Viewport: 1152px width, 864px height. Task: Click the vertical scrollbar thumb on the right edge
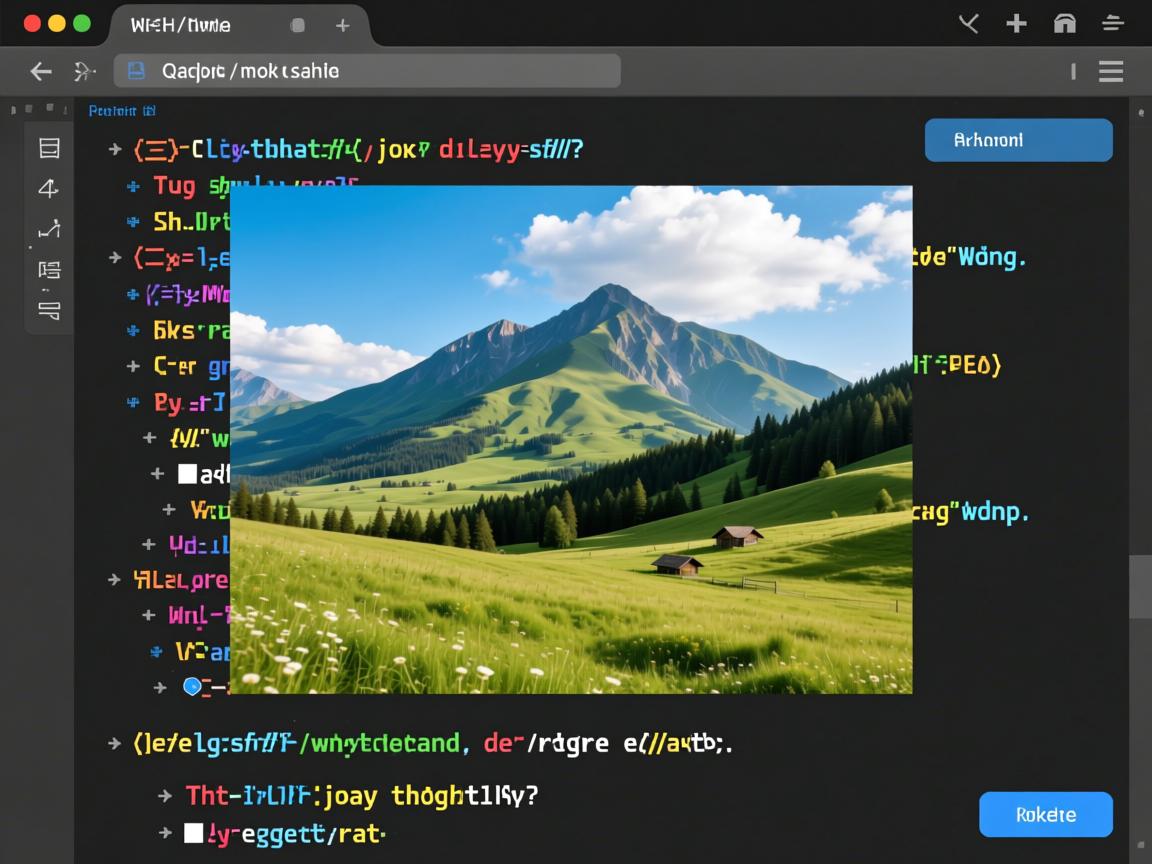pyautogui.click(x=1140, y=588)
